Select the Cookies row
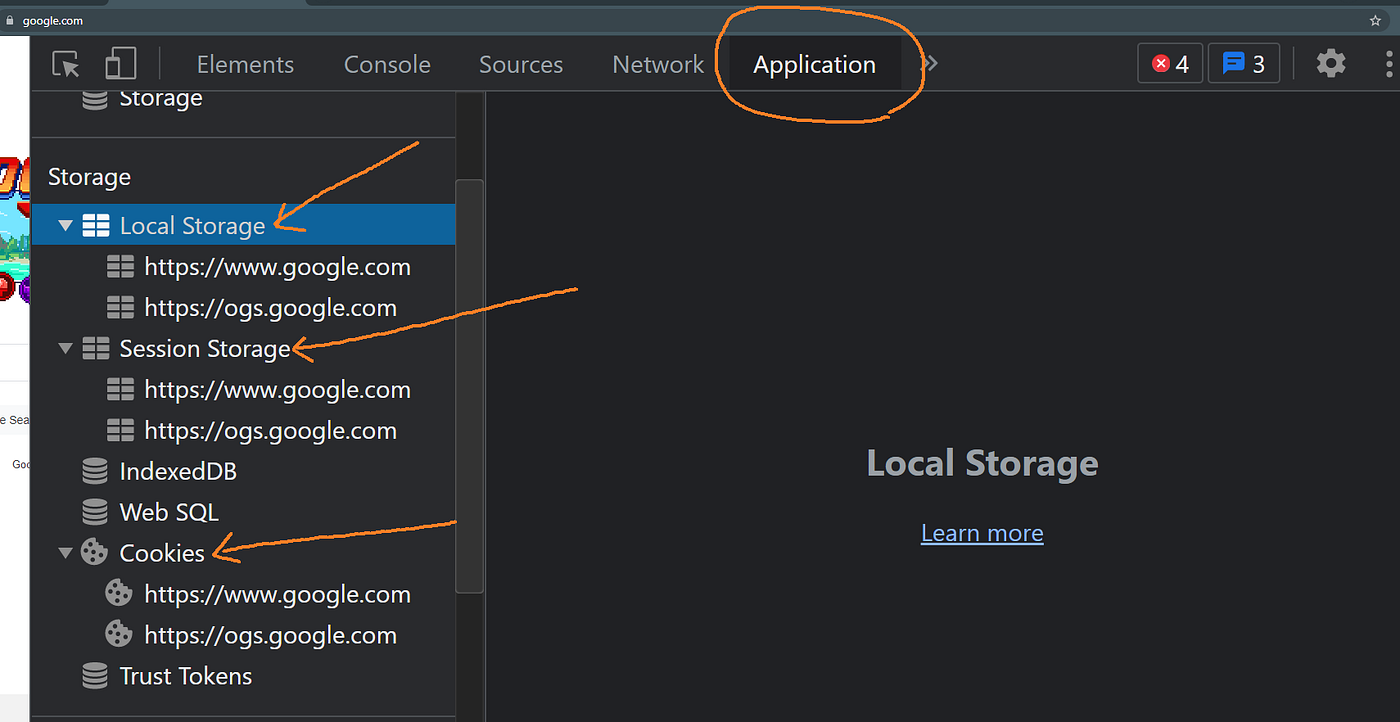 (243, 553)
